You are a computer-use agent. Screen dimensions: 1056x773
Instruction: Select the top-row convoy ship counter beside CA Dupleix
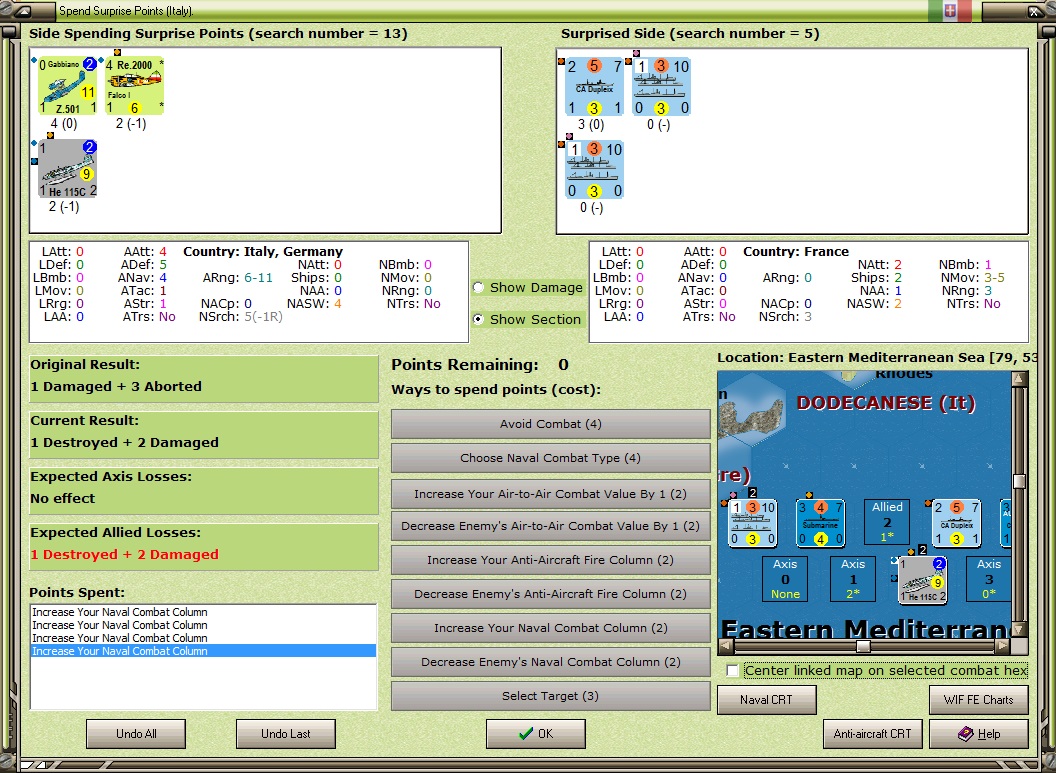click(661, 87)
